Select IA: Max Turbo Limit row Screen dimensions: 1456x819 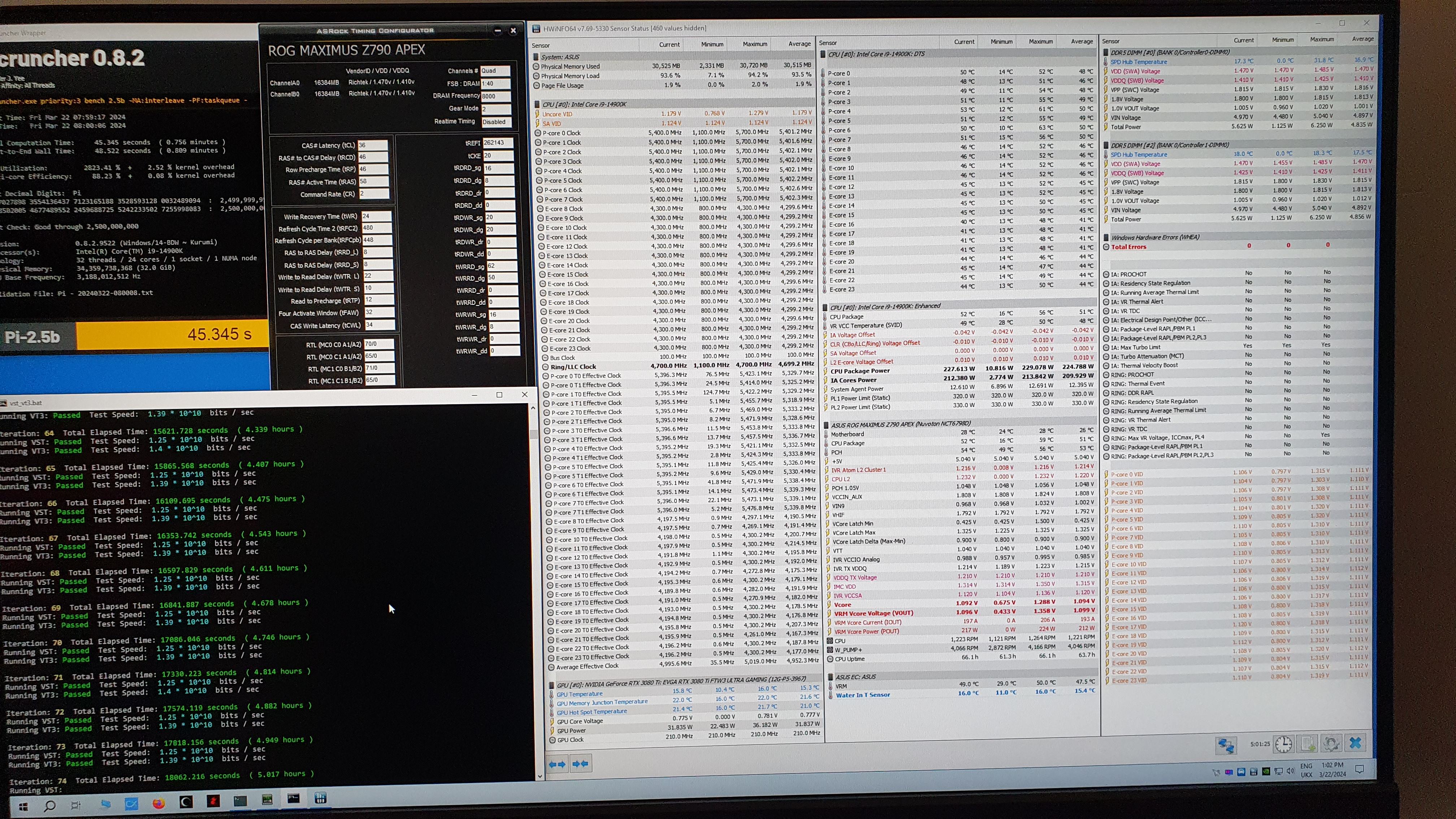click(x=1238, y=347)
